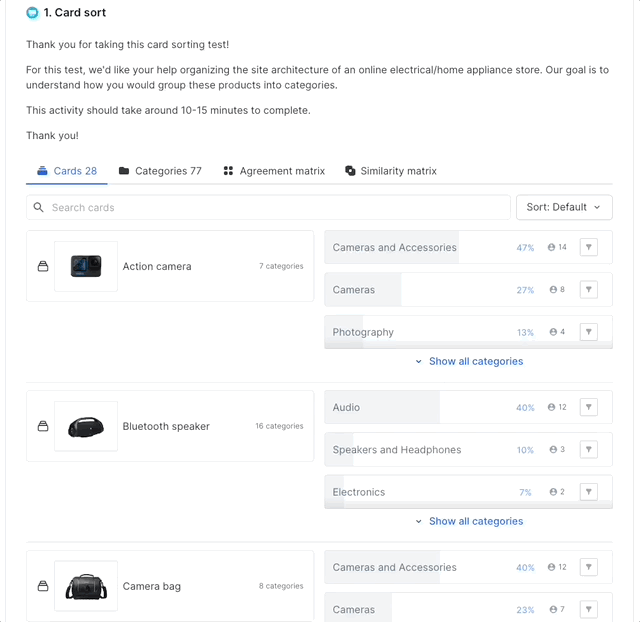Open the Similarity matrix tab
Screen dimensions: 640x622
tap(390, 171)
